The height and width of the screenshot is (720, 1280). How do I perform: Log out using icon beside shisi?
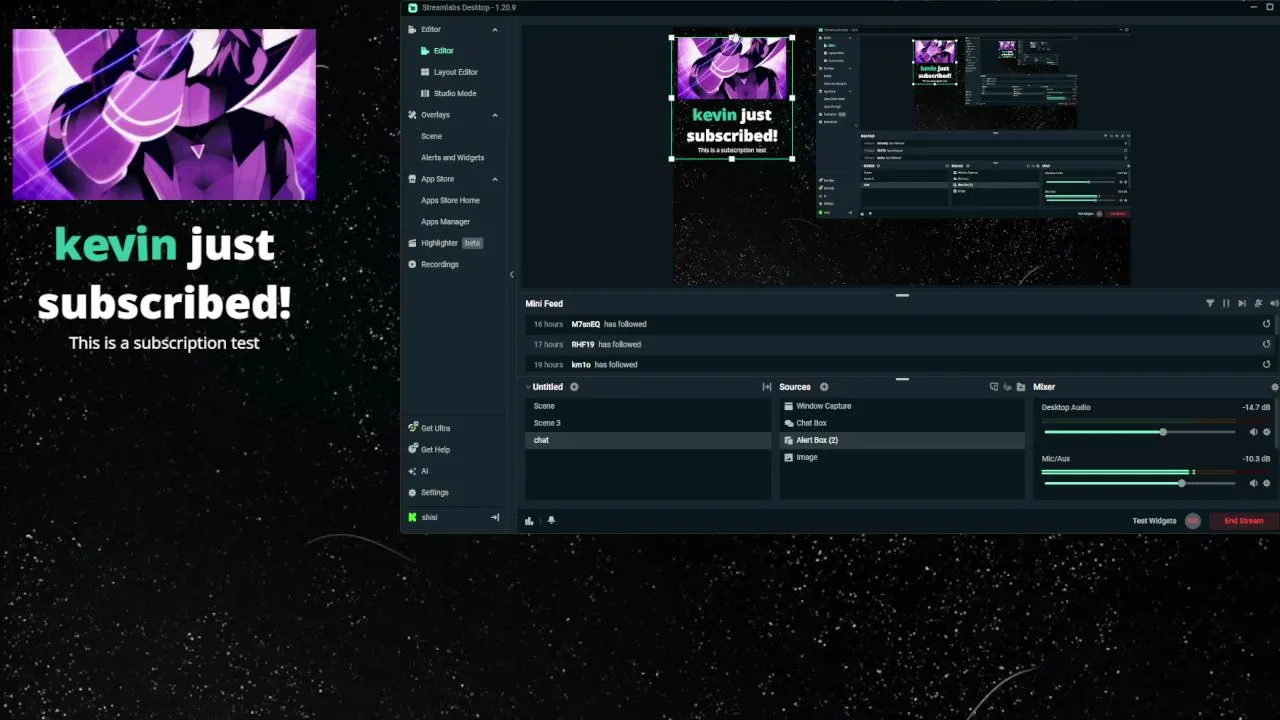tap(494, 517)
